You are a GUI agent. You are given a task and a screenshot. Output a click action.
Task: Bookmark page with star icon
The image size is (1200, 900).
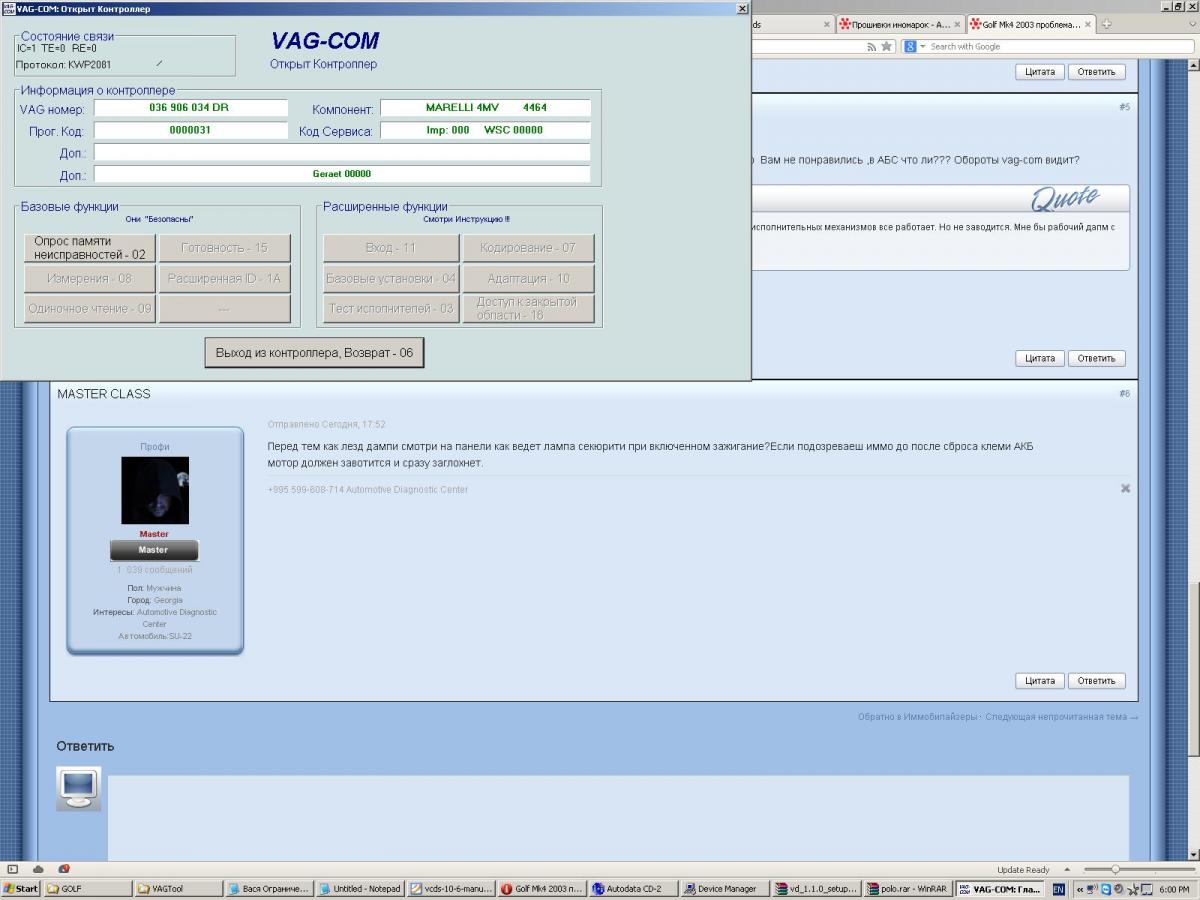887,47
